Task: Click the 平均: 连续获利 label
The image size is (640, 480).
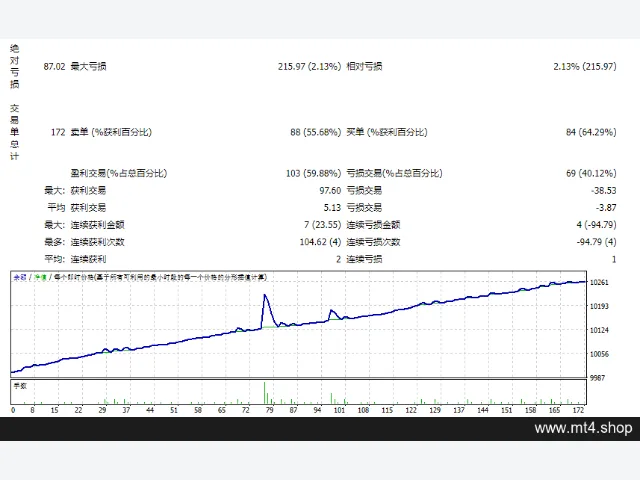Action: [x=75, y=259]
